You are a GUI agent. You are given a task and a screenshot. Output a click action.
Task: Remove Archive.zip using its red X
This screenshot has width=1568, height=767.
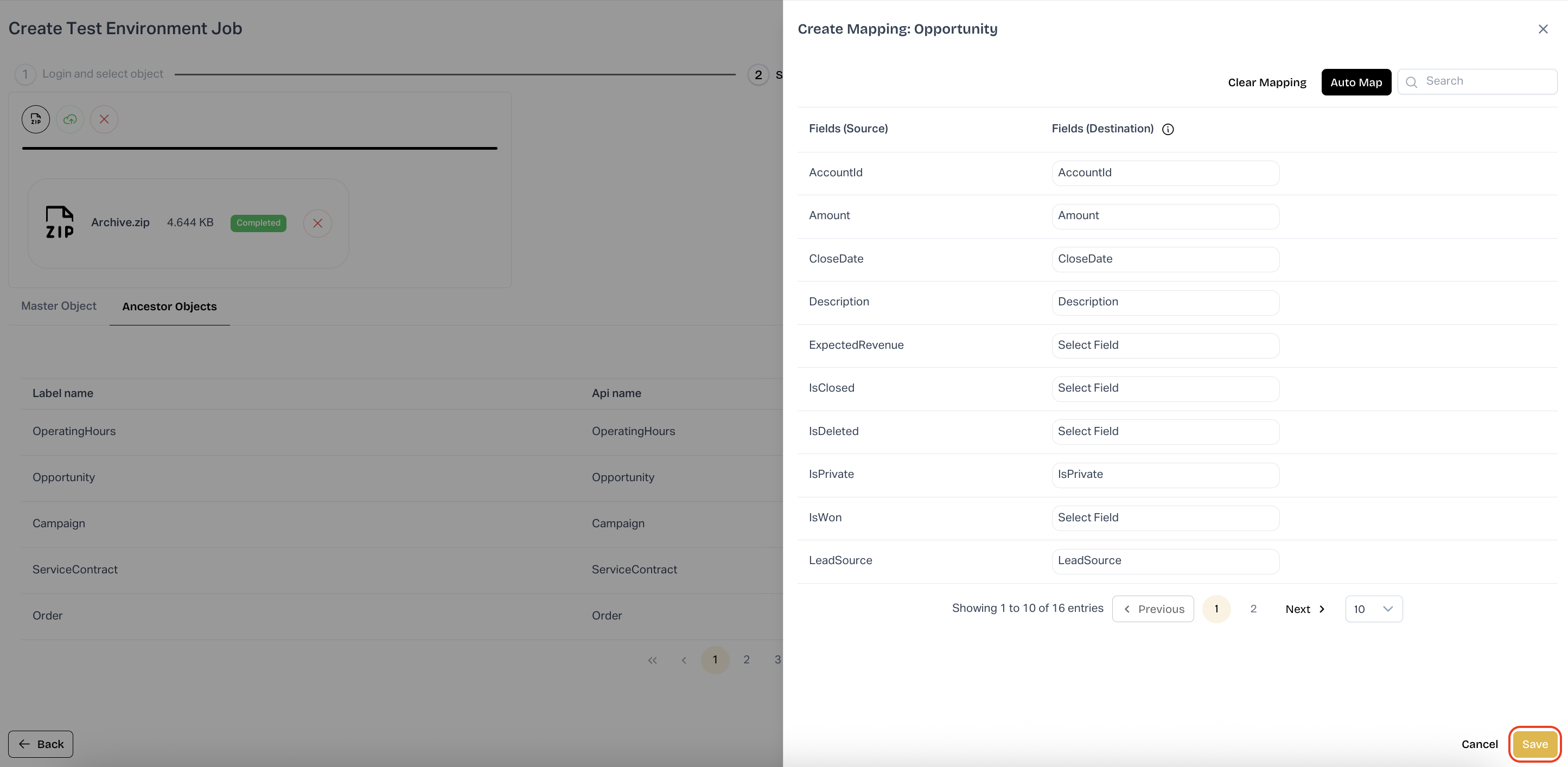[x=317, y=223]
